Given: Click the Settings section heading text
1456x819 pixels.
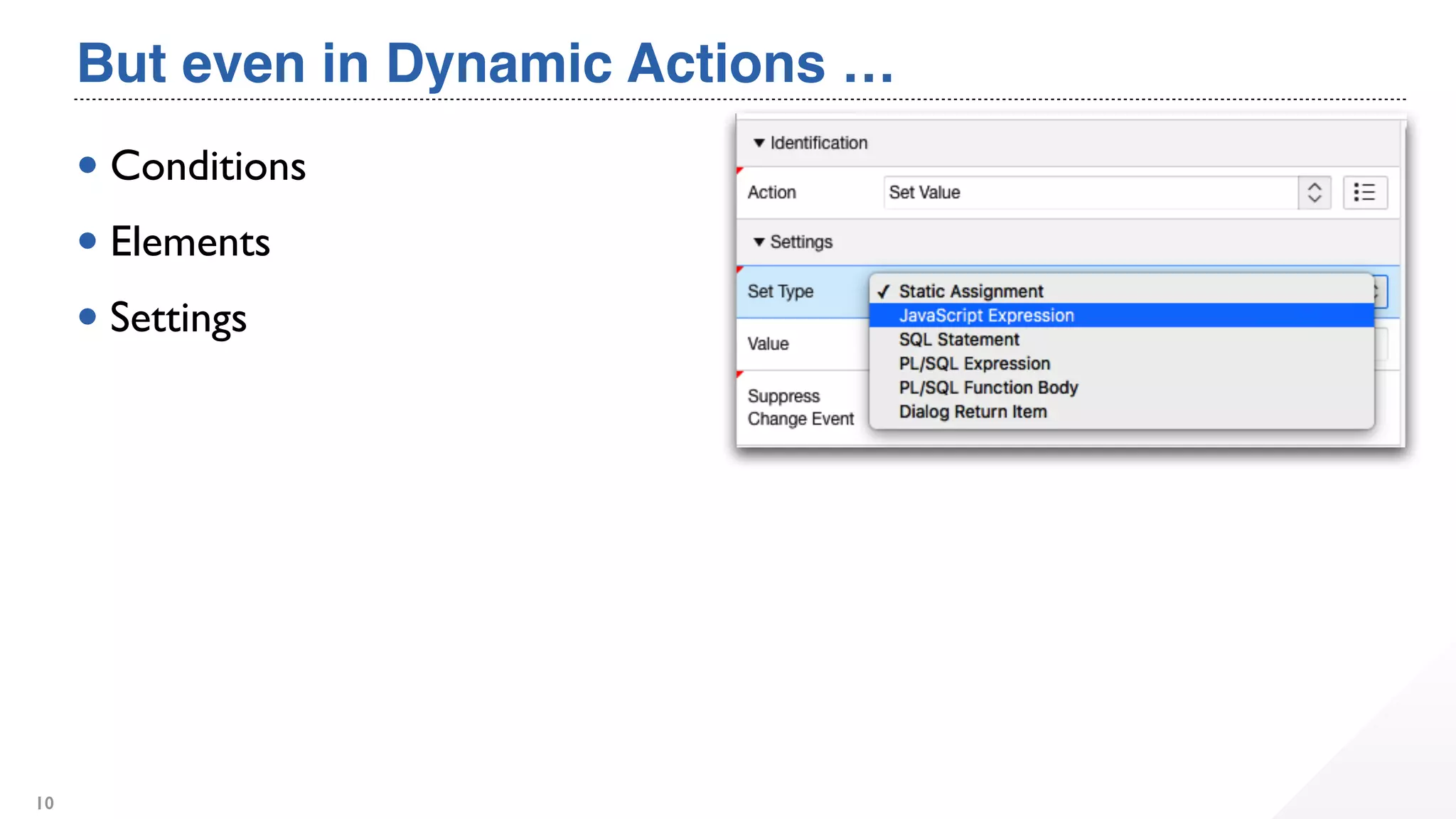Looking at the screenshot, I should click(801, 242).
